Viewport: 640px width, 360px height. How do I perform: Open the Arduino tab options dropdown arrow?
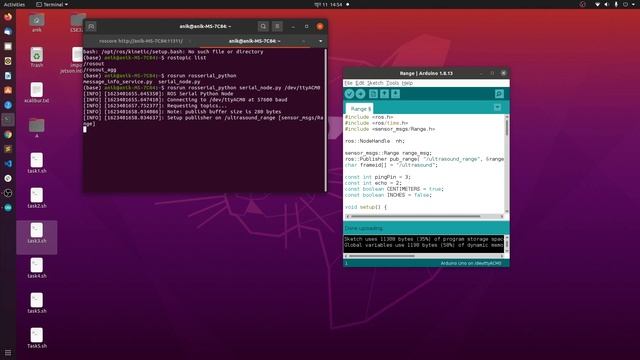pyautogui.click(x=497, y=107)
